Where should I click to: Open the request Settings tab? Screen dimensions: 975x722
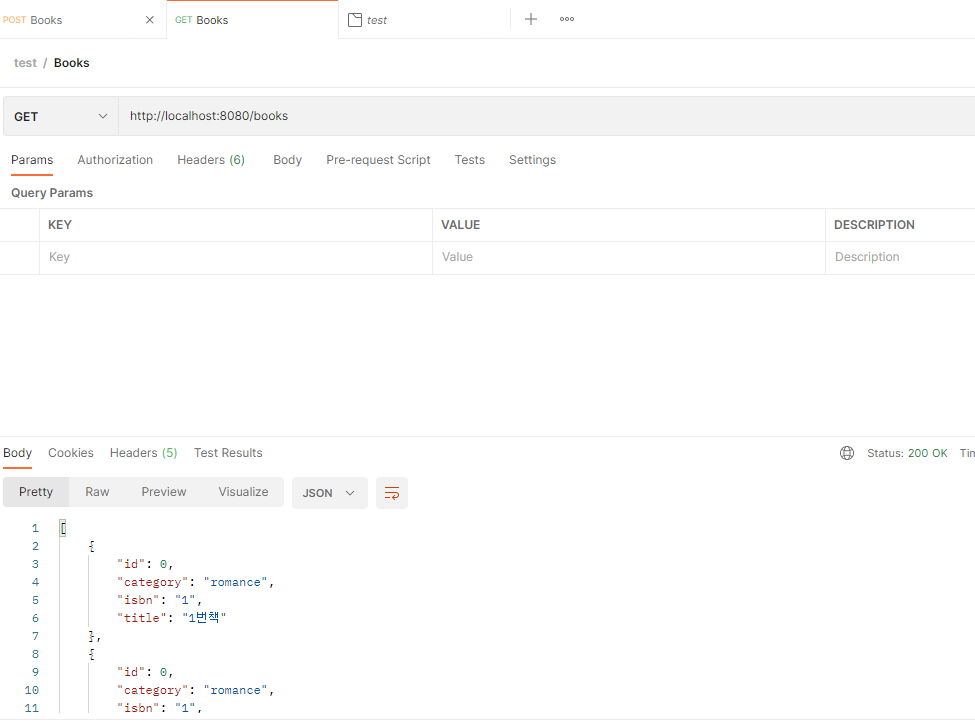532,160
